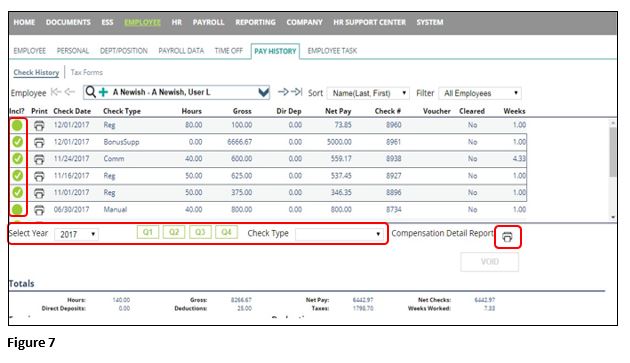Print the 12/01/2017 Reg check
The image size is (630, 363).
tap(39, 126)
